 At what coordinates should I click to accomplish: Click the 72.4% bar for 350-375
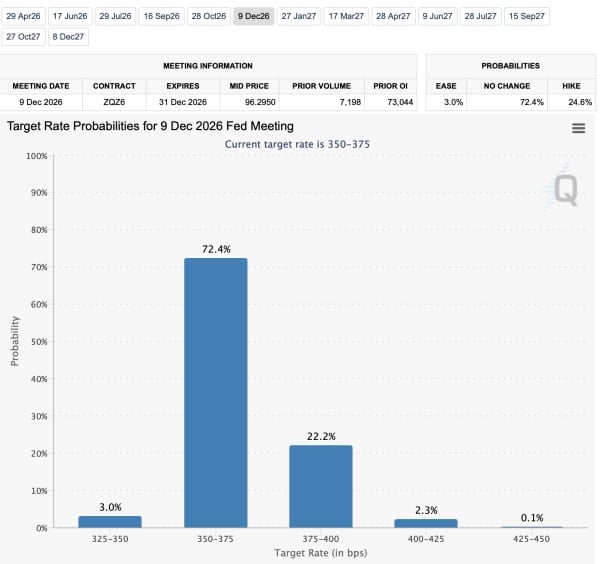pos(215,392)
